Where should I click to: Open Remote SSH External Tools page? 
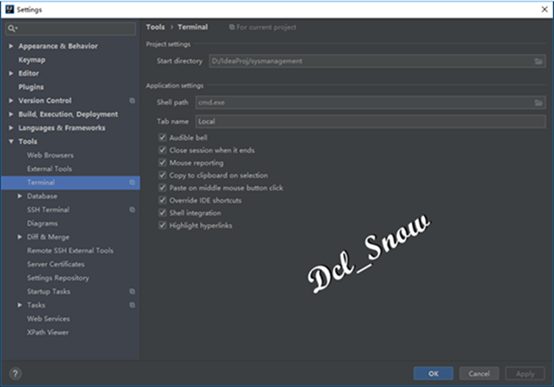[70, 251]
